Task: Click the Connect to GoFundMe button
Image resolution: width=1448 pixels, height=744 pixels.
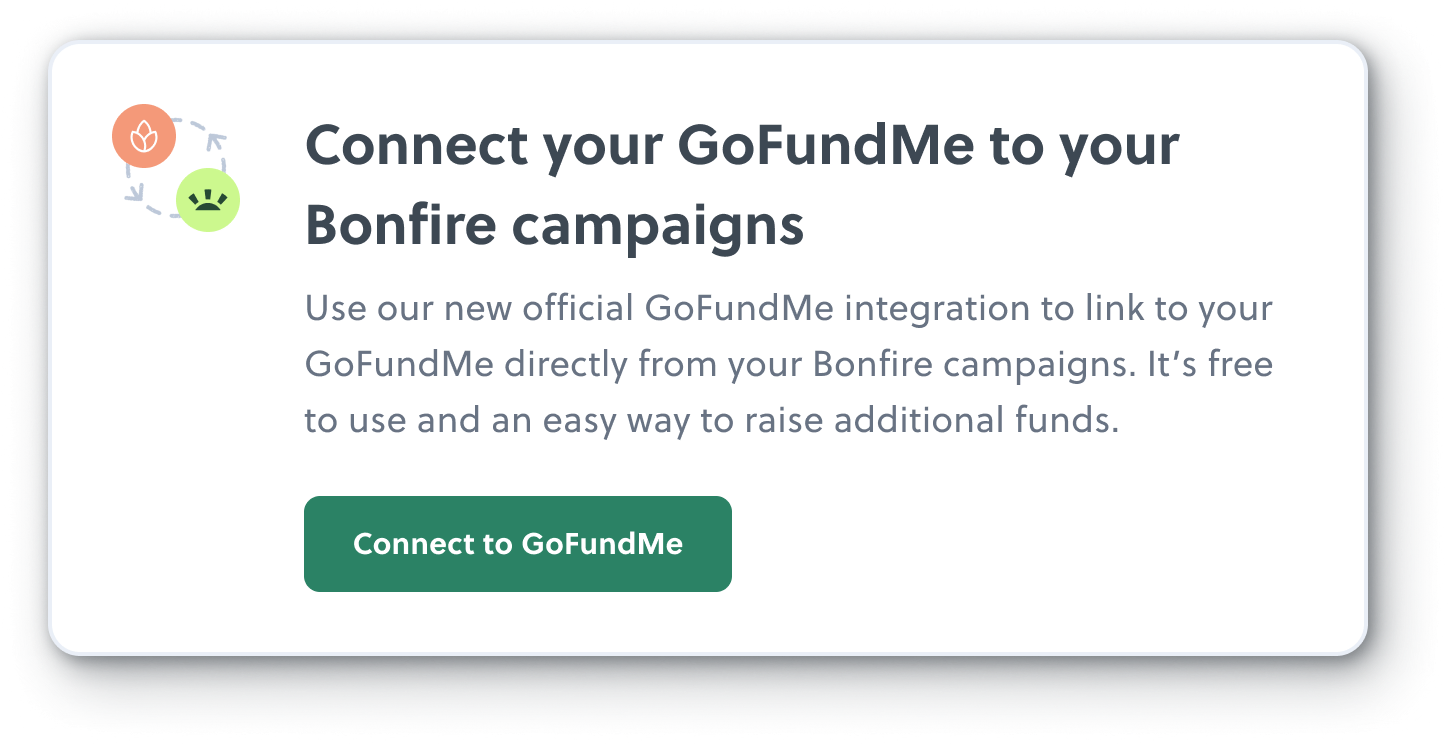Action: (517, 543)
